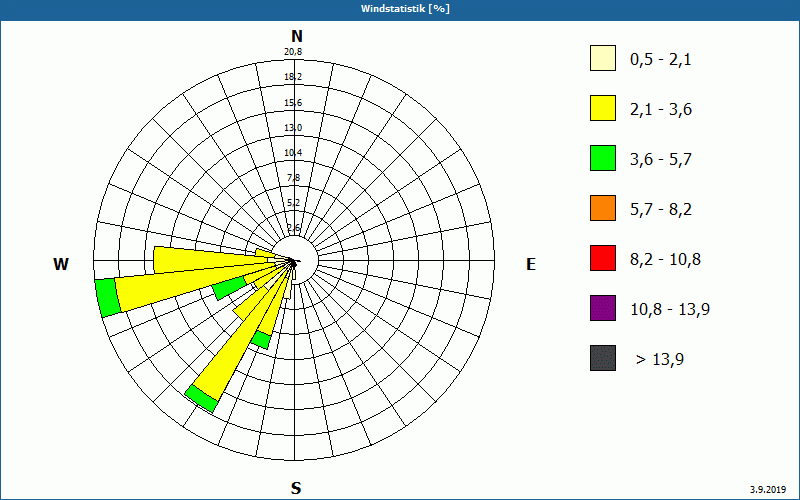Click the date 3.9.2019
800x500 pixels.
[x=768, y=490]
